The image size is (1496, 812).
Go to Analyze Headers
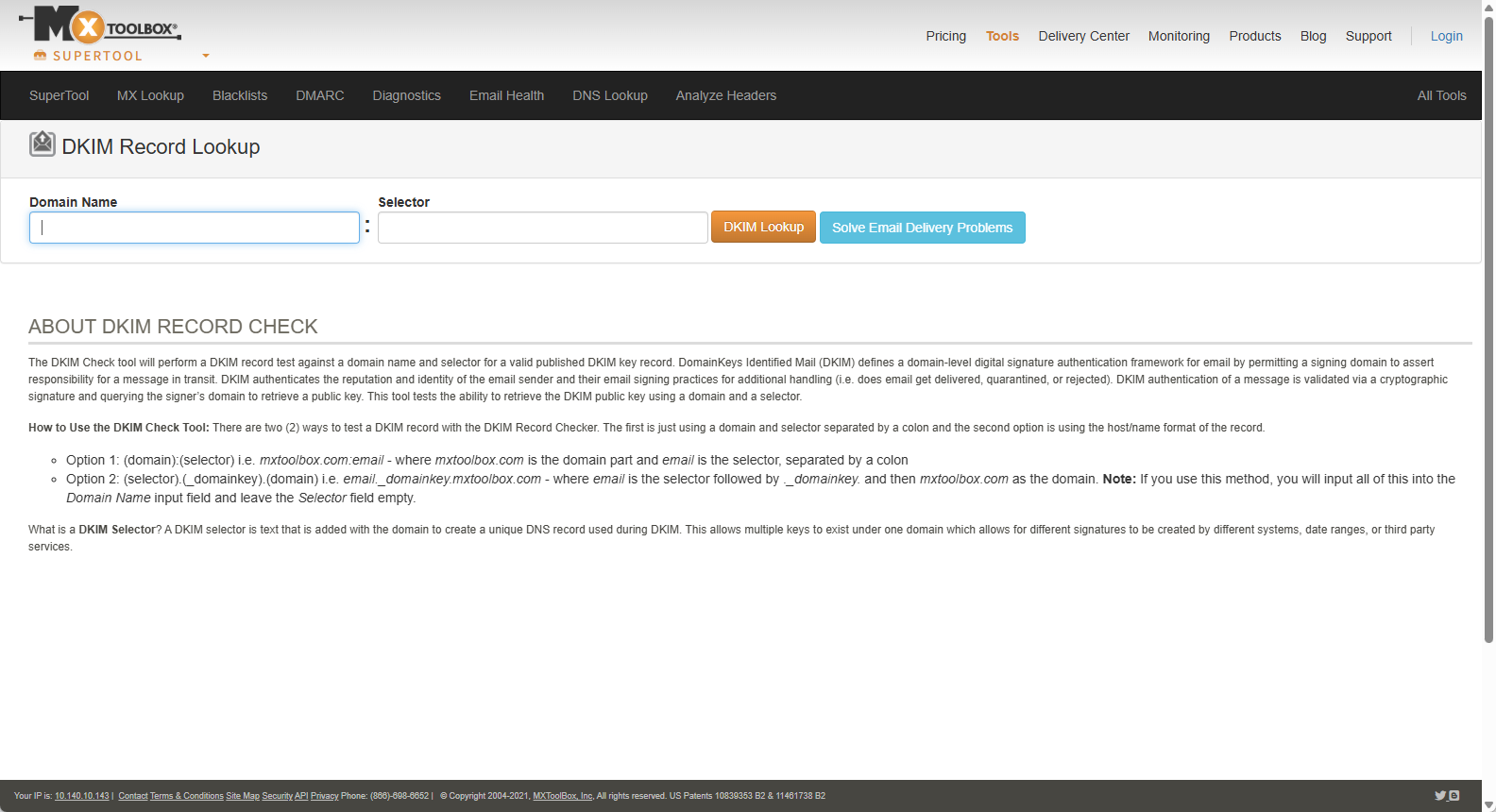point(726,95)
